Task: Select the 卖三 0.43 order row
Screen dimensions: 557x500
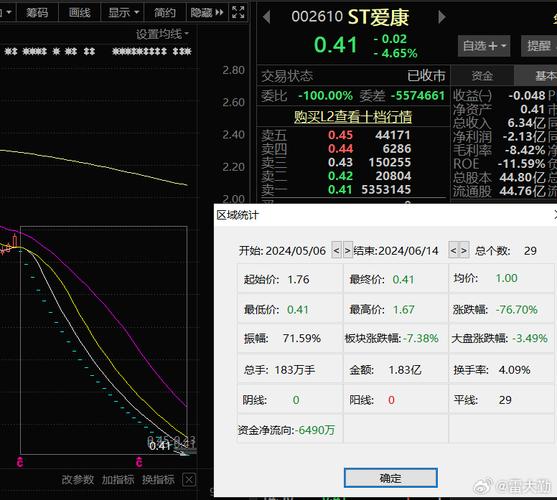Action: click(336, 162)
